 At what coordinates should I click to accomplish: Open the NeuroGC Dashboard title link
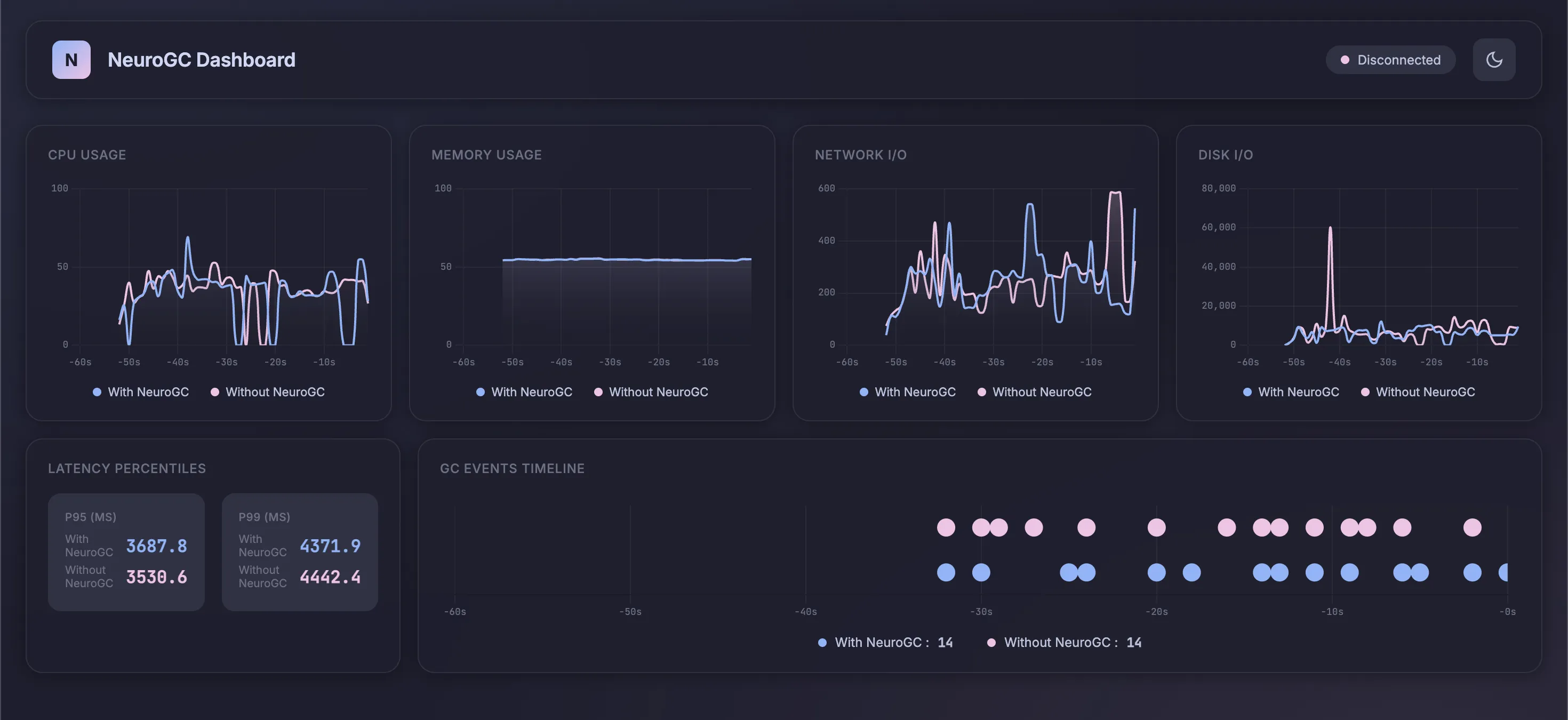(202, 60)
